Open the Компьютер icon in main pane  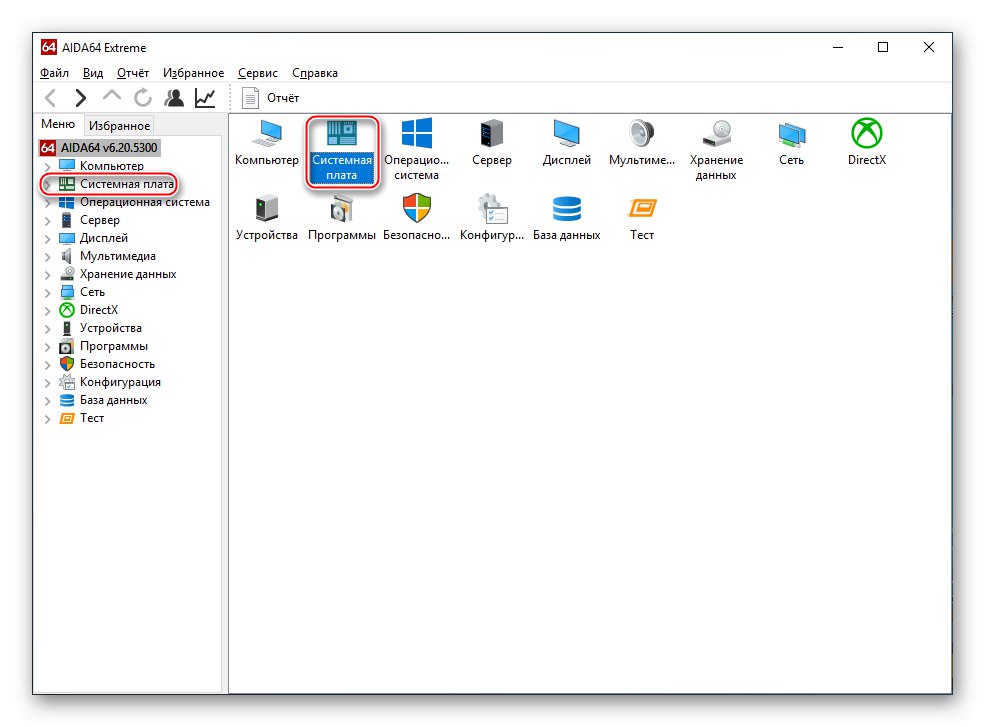(x=267, y=143)
